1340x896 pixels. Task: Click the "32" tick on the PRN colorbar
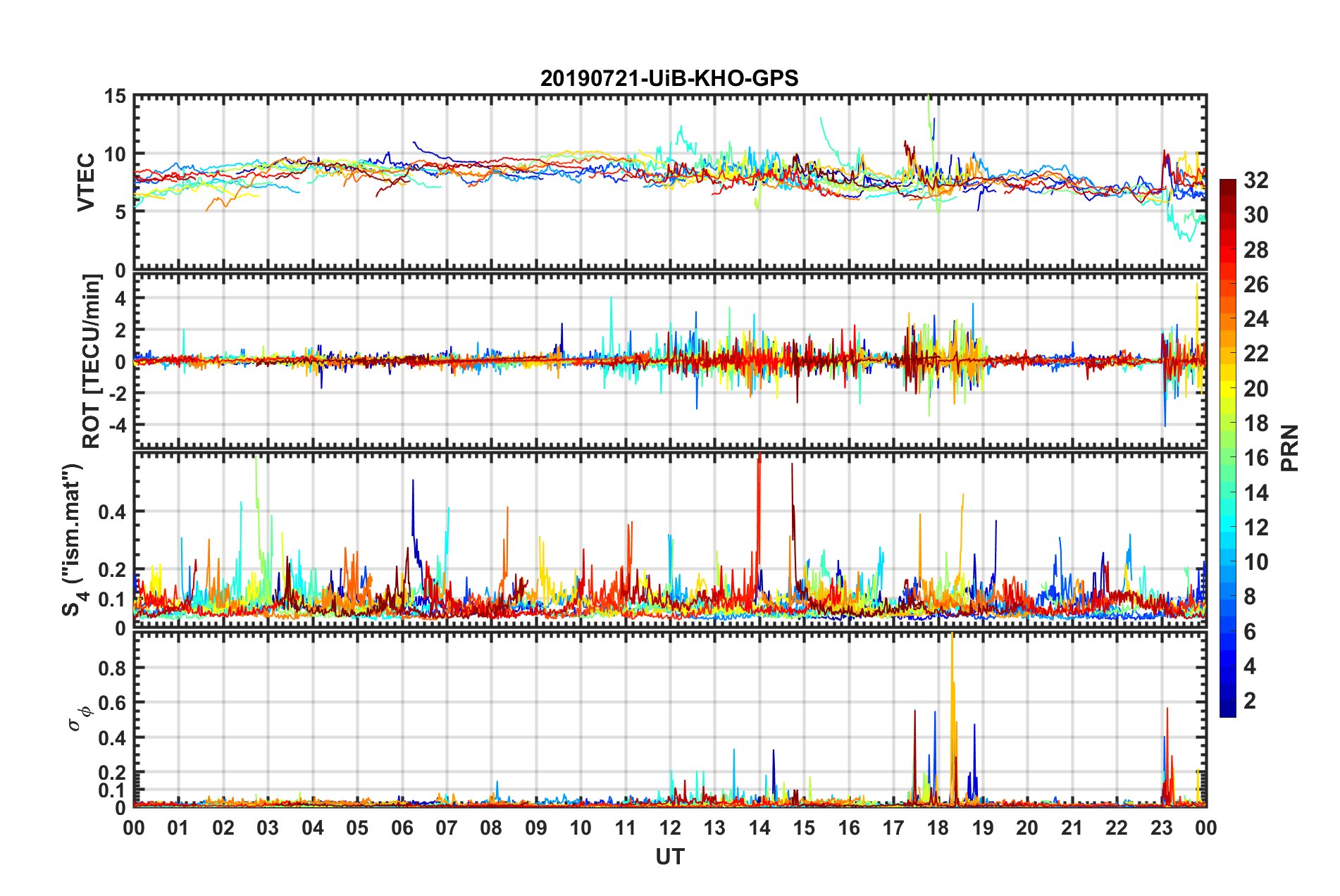[x=1256, y=180]
